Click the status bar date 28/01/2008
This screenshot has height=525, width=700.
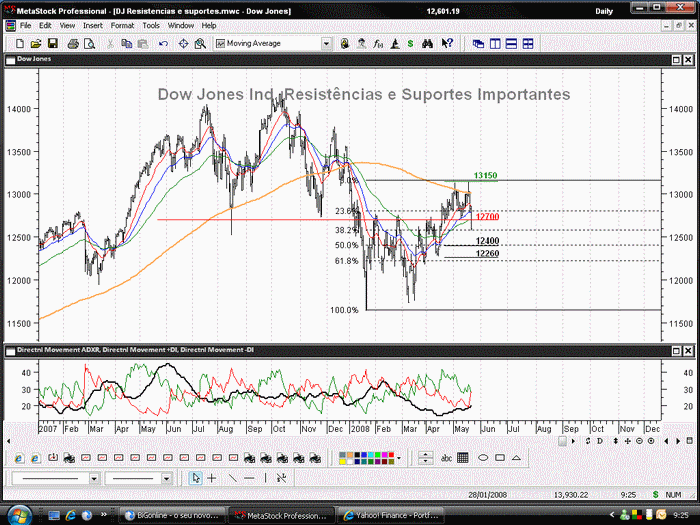[487, 495]
